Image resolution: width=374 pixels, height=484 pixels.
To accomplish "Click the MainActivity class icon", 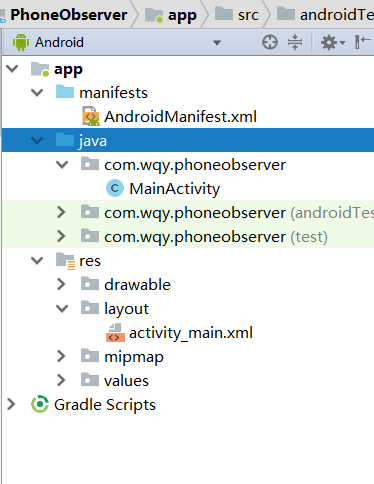I will pos(115,188).
